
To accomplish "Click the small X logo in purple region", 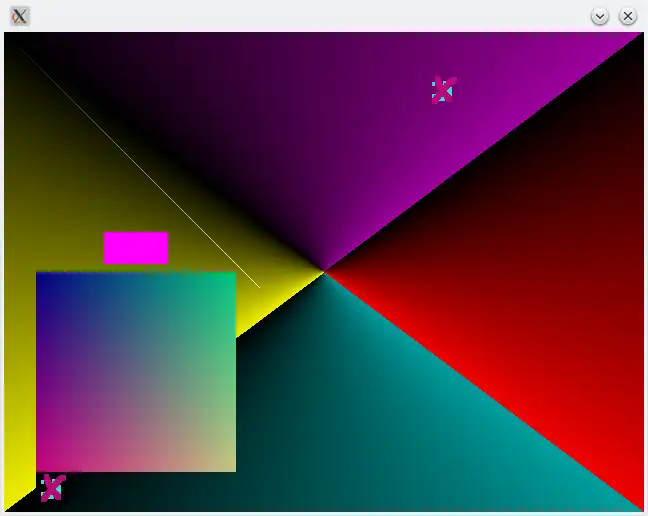I will coord(444,90).
